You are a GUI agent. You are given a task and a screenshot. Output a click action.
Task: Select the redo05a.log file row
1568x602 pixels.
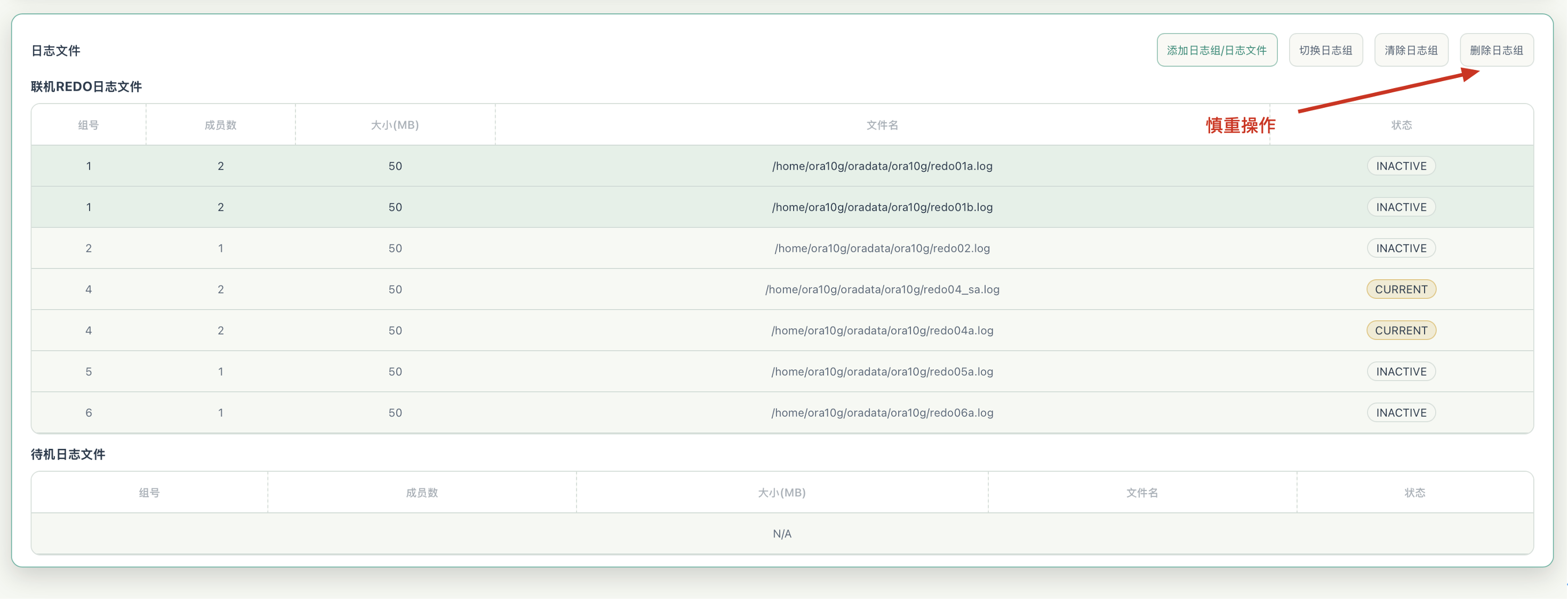782,371
